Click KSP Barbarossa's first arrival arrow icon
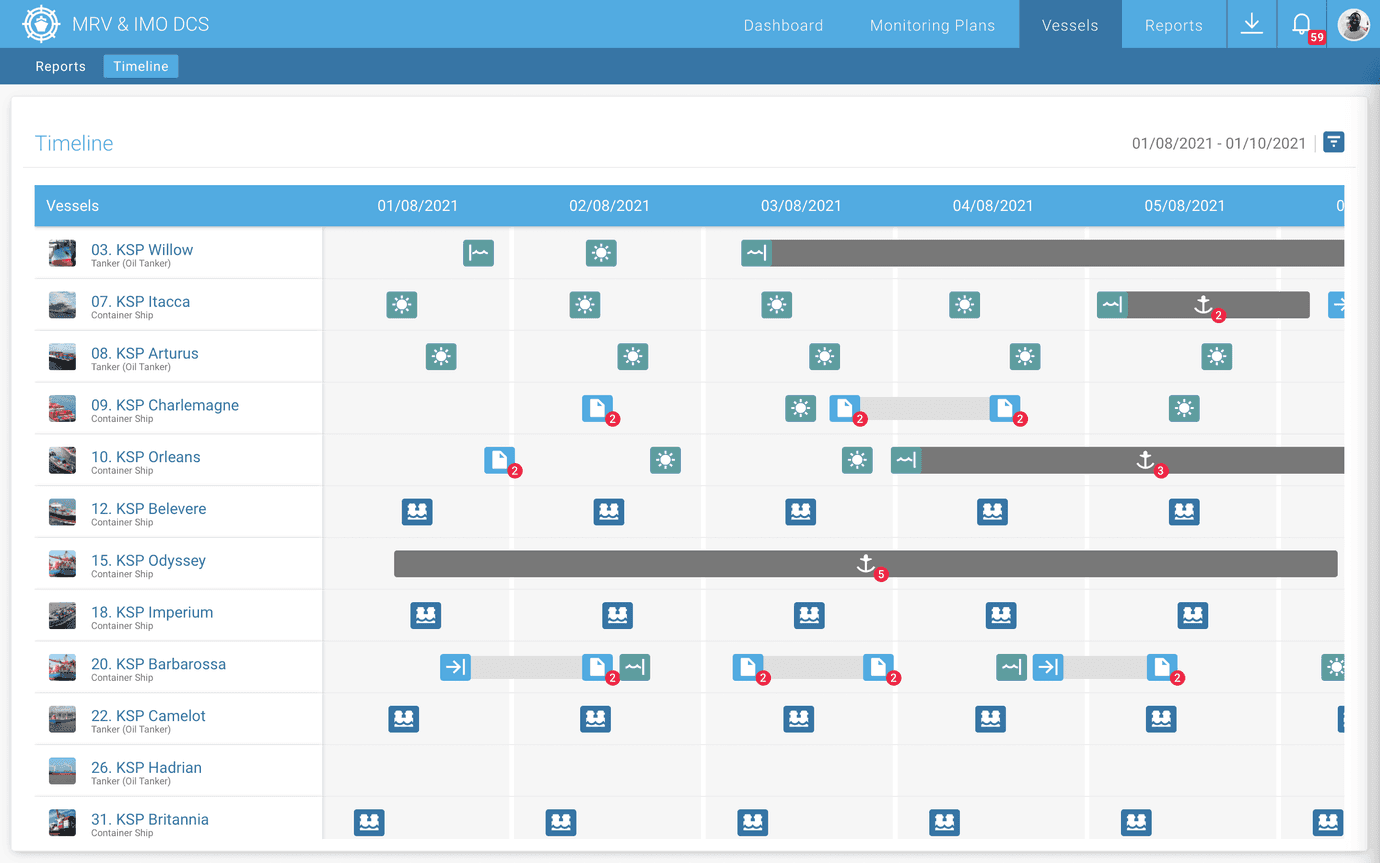The height and width of the screenshot is (863, 1380). [x=455, y=667]
